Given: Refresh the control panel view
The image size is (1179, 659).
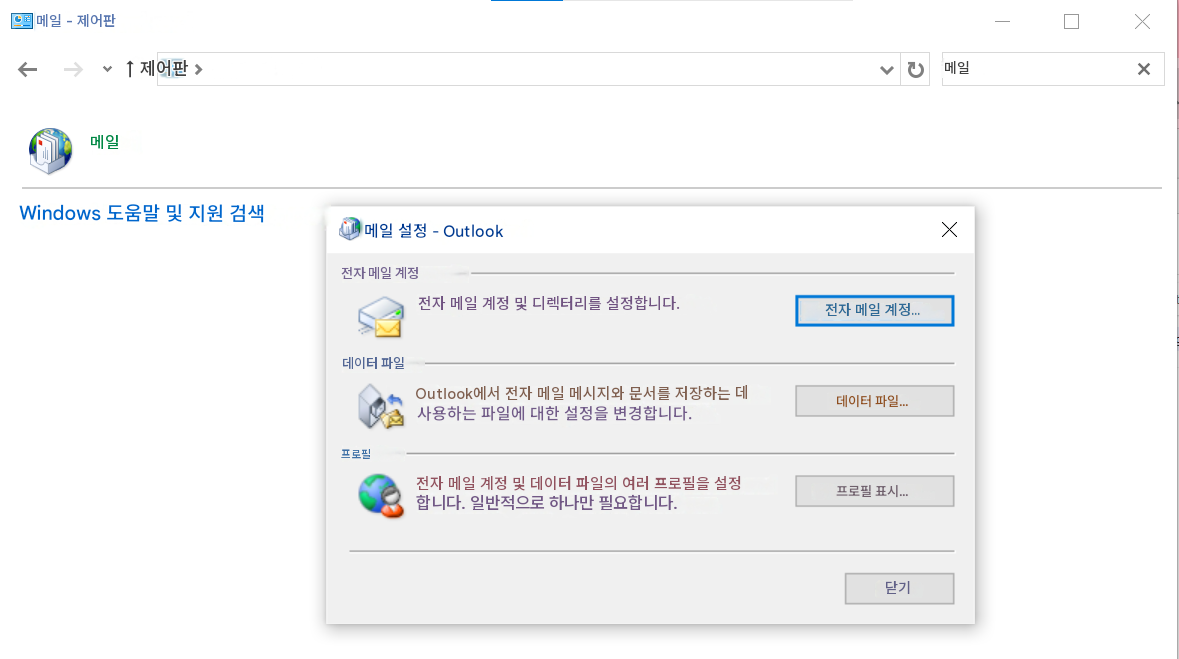Looking at the screenshot, I should (915, 69).
